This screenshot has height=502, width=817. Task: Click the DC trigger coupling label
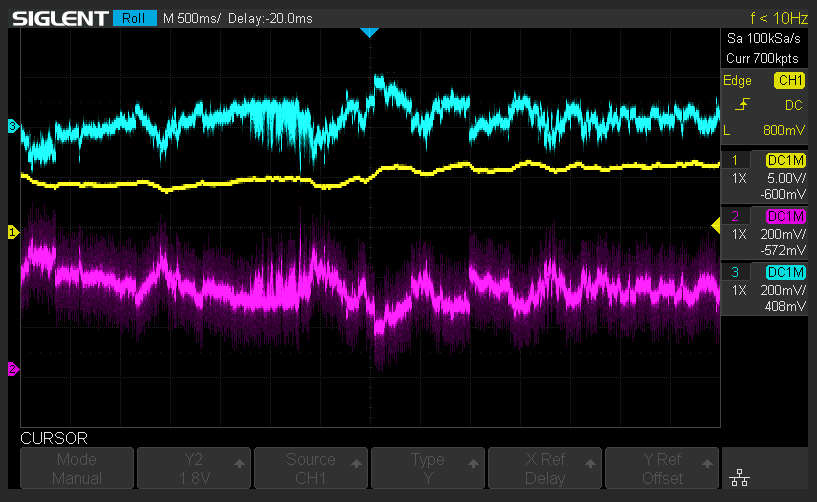794,105
